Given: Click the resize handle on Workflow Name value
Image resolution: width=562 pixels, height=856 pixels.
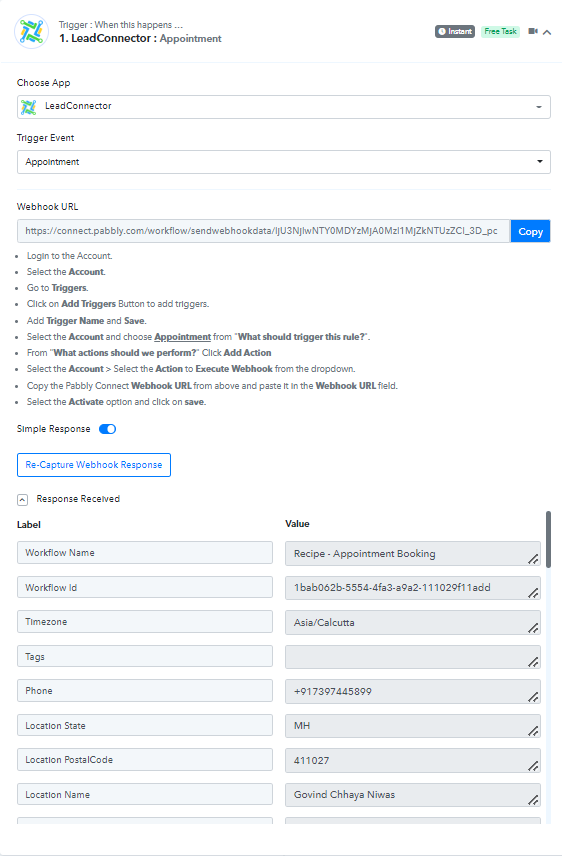Looking at the screenshot, I should [533, 559].
